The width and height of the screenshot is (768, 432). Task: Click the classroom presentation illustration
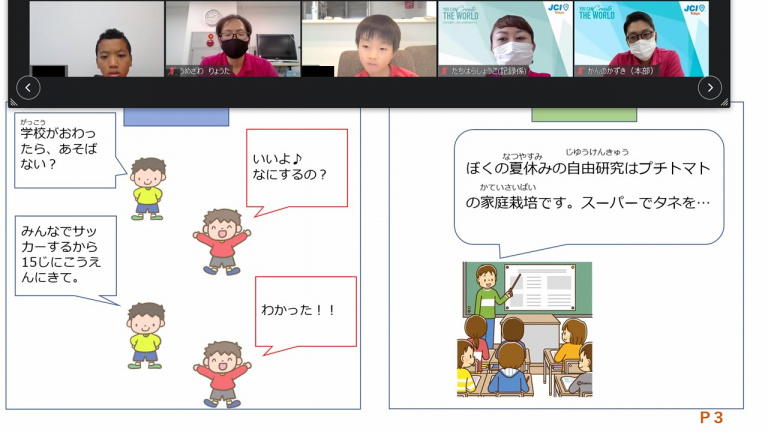click(525, 328)
